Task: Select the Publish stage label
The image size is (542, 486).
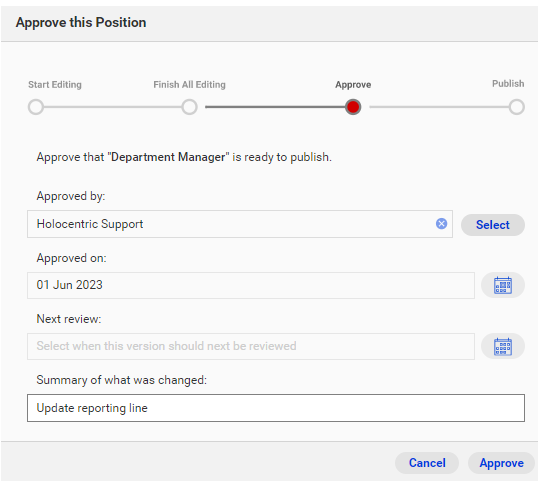Action: coord(508,84)
